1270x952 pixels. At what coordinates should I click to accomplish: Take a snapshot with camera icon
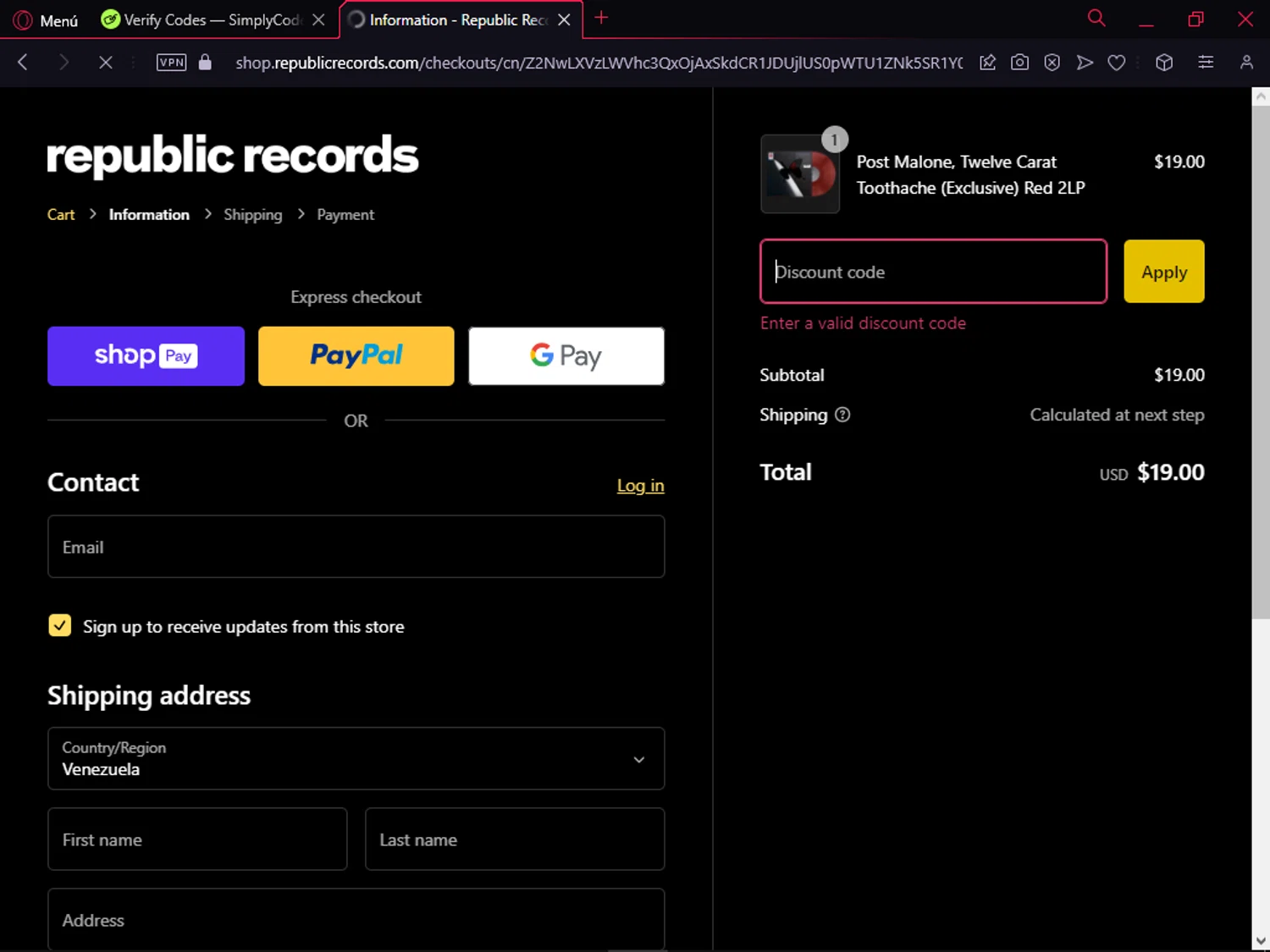tap(1019, 62)
